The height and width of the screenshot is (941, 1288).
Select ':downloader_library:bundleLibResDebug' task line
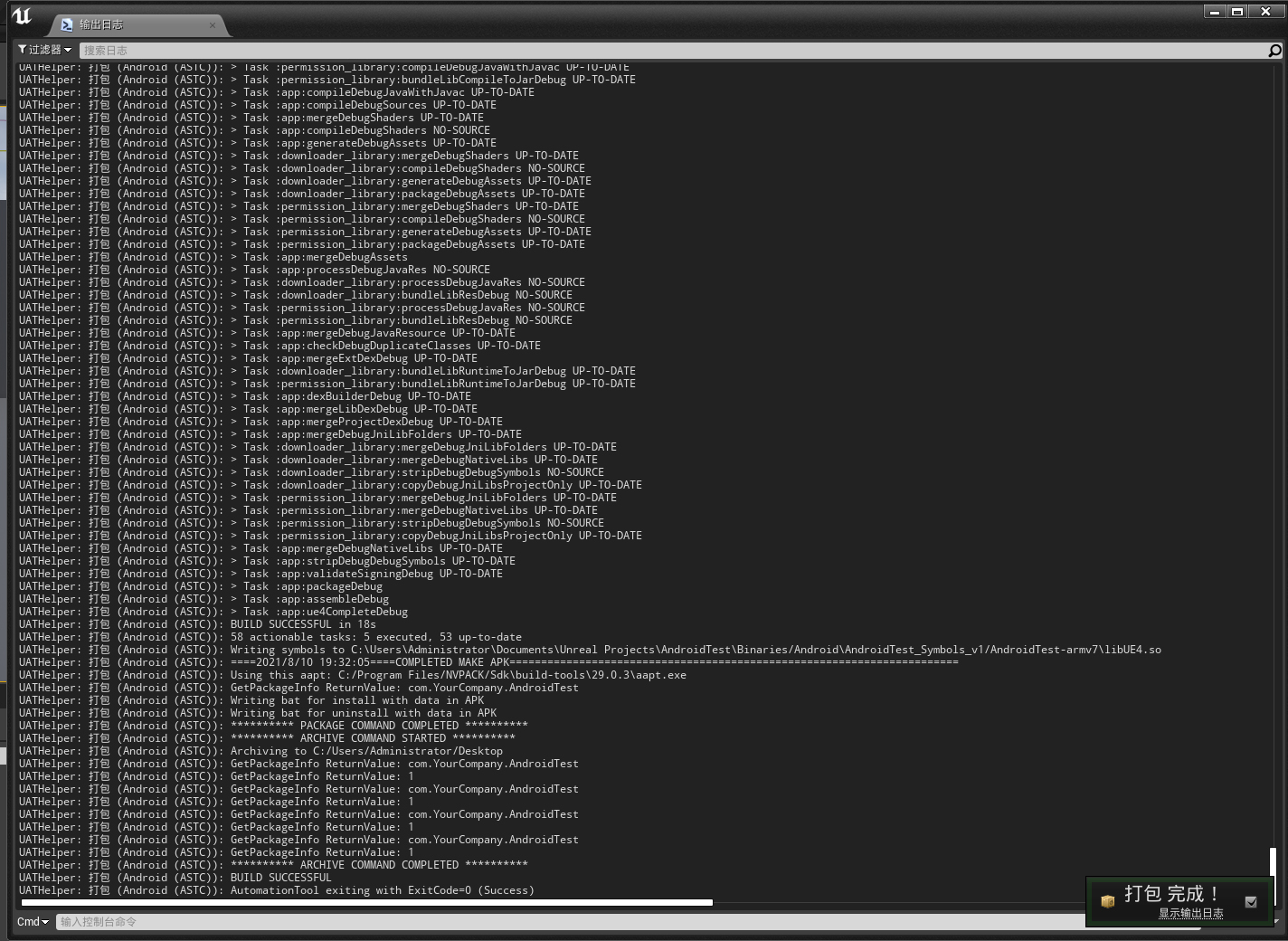[x=296, y=295]
